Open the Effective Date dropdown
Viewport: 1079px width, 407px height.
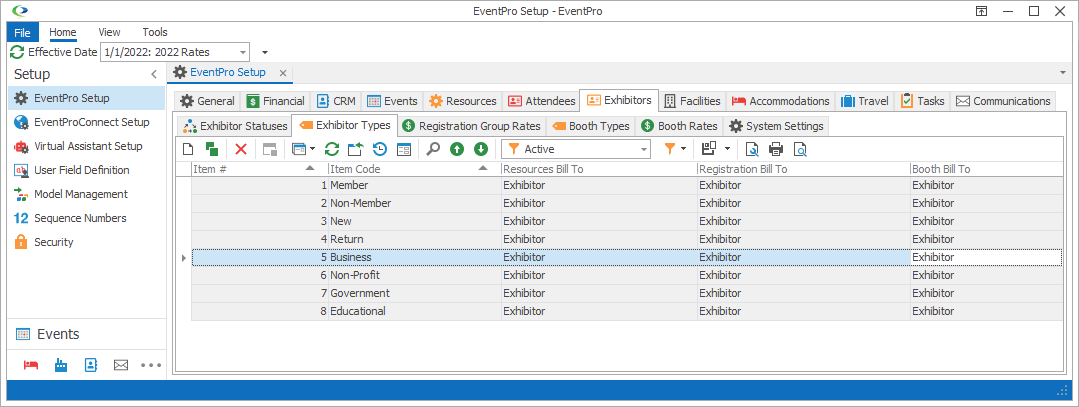coord(243,52)
